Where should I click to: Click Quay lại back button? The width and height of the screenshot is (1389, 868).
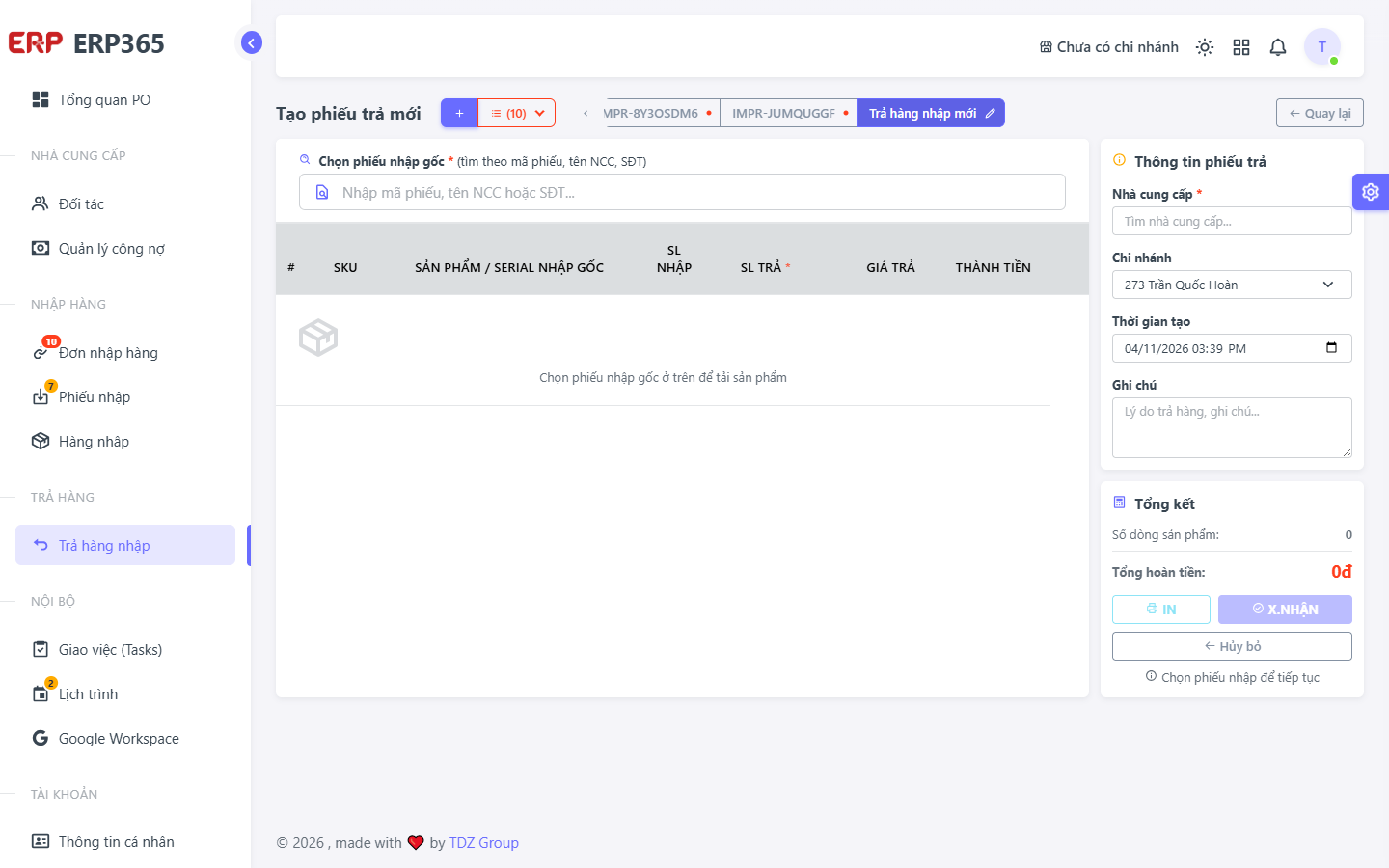(1320, 113)
